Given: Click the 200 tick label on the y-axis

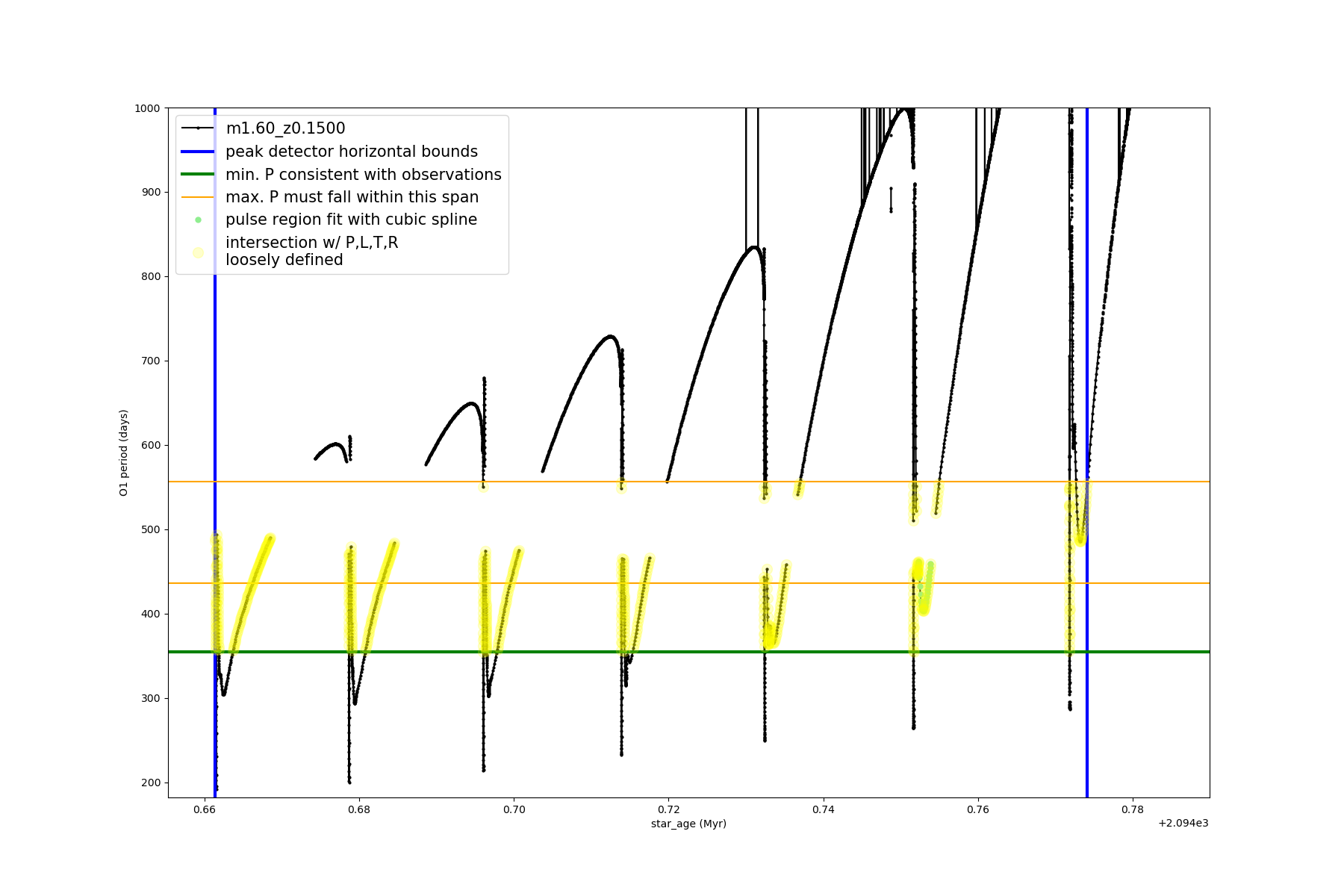Looking at the screenshot, I should tap(151, 783).
